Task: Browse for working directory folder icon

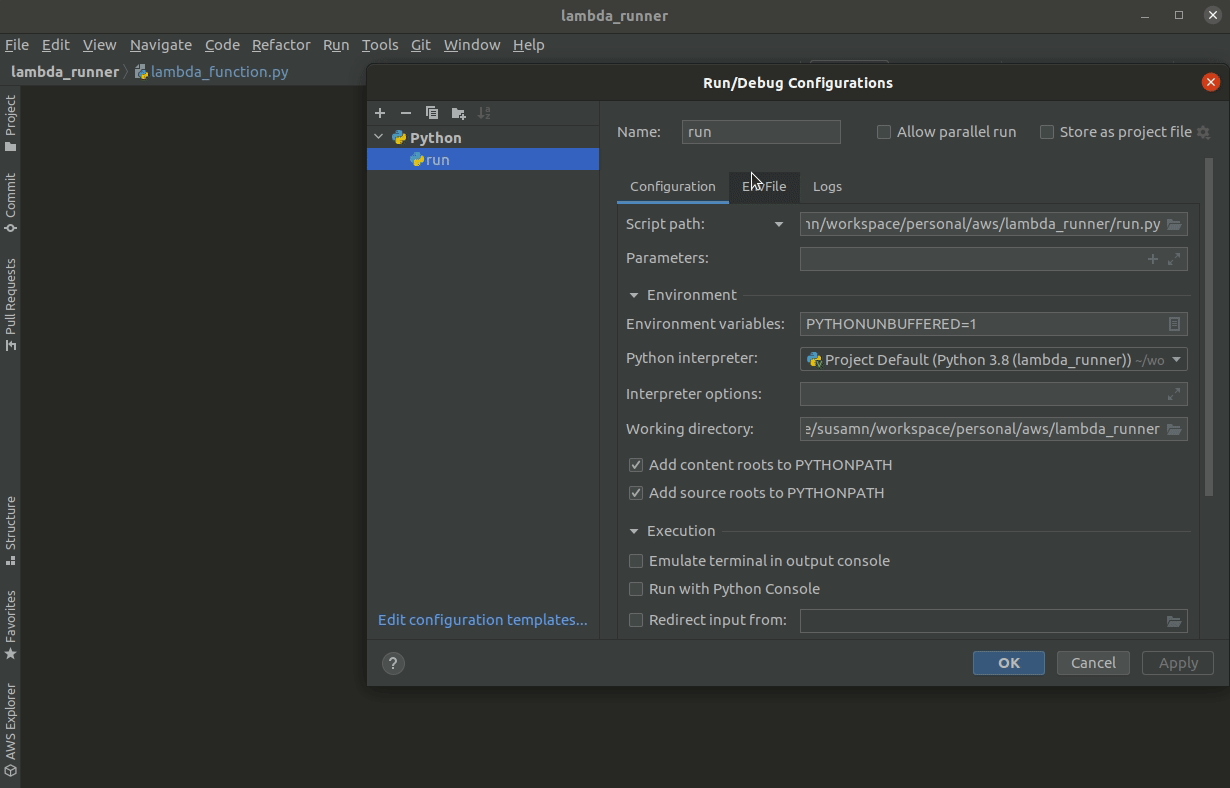Action: (x=1174, y=429)
